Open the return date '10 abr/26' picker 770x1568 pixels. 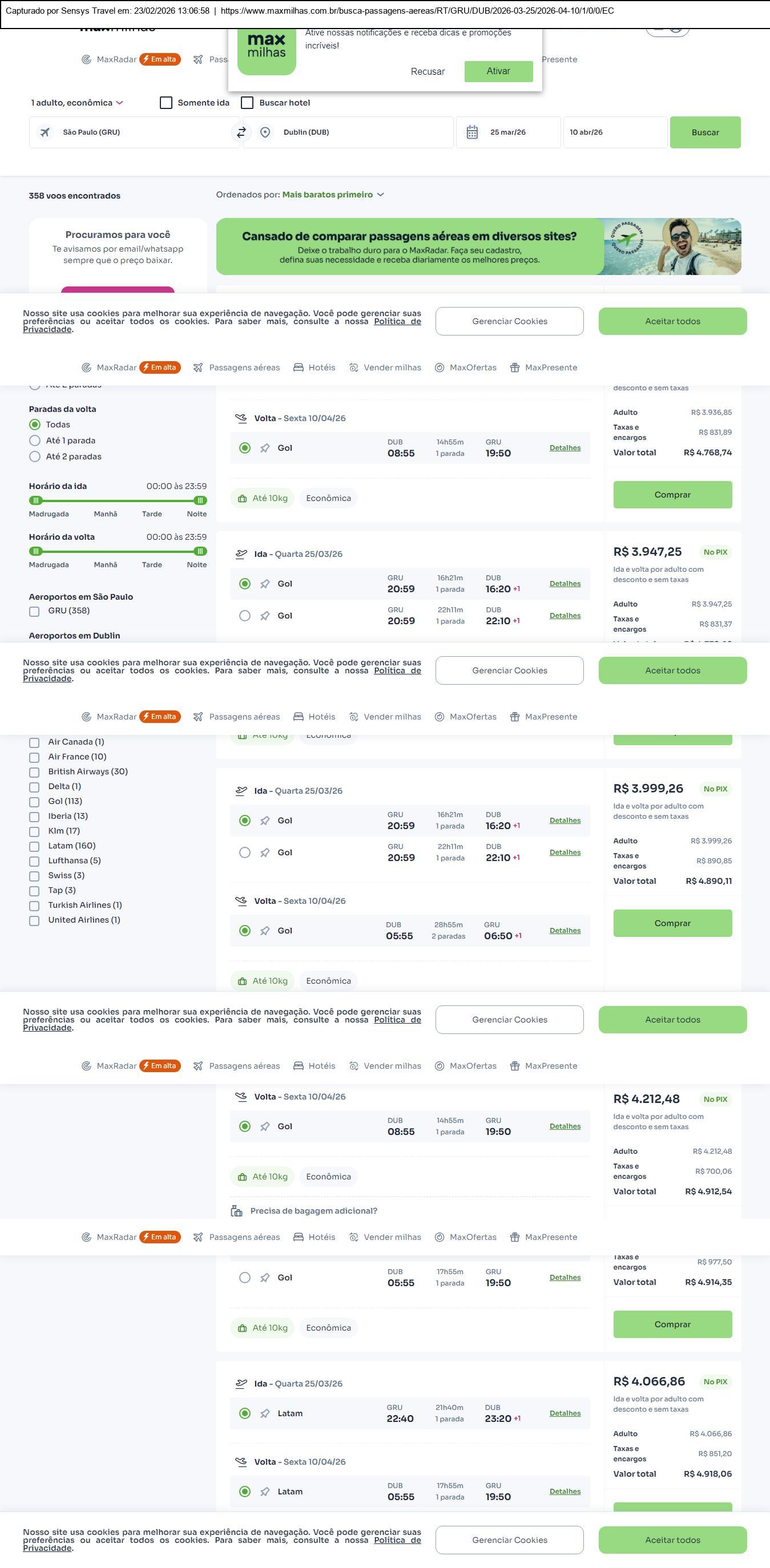(615, 132)
